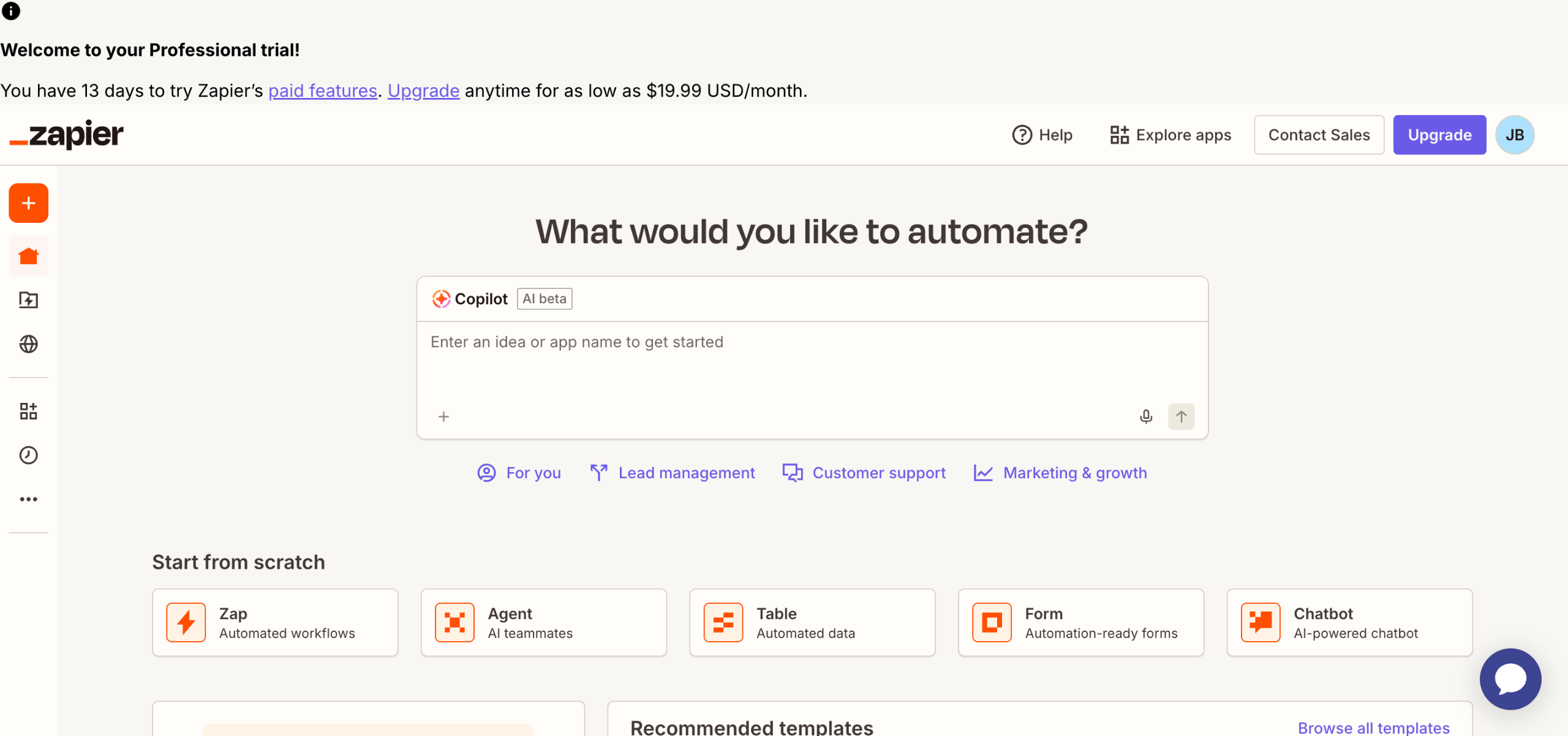Image resolution: width=1568 pixels, height=736 pixels.
Task: Click the Copilot idea text field
Action: (812, 361)
